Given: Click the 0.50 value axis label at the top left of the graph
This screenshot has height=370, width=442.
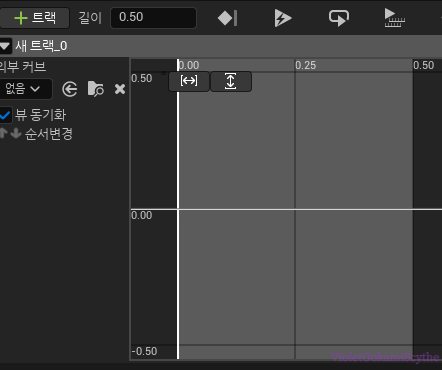Looking at the screenshot, I should tap(142, 79).
